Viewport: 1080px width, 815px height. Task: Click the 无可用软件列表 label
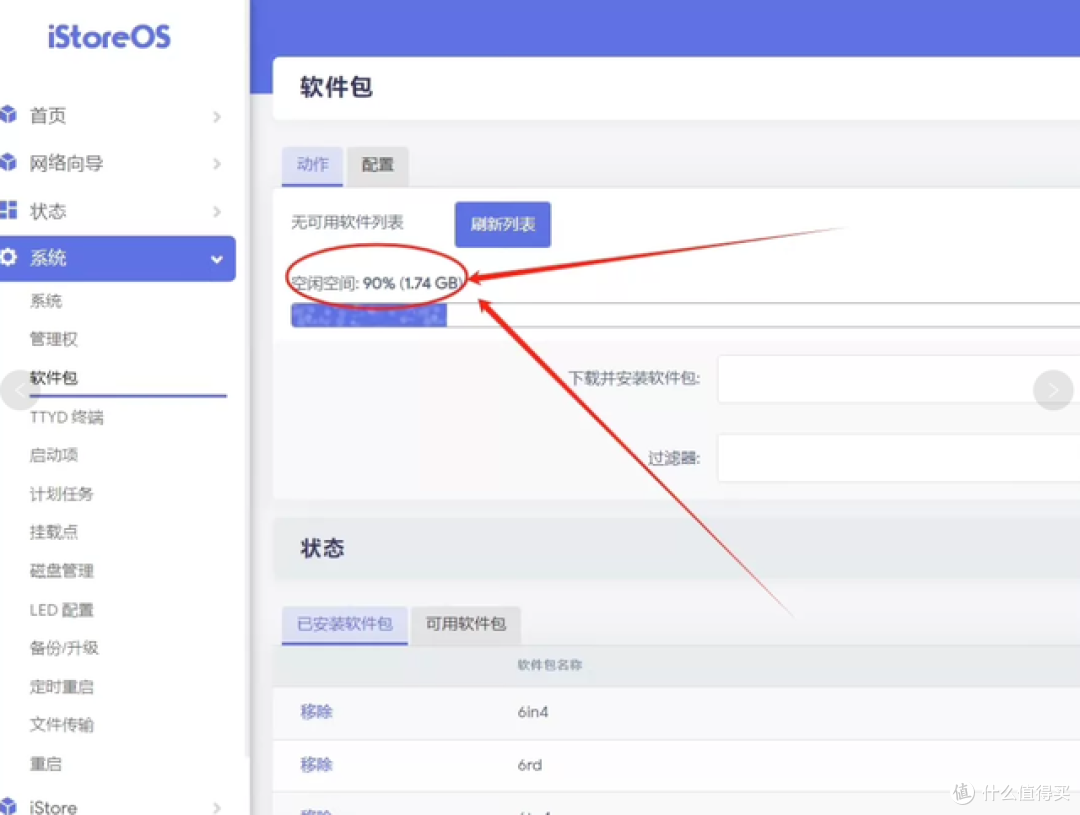(x=347, y=222)
